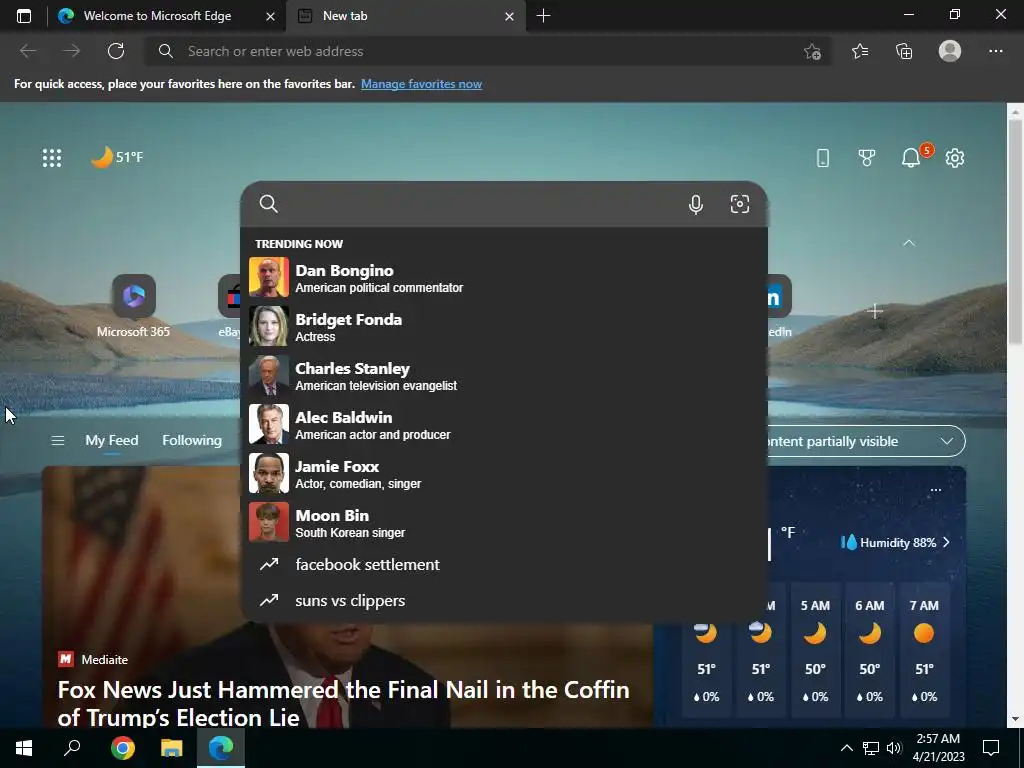Select Jamie Foxx trending suggestion
Screen dimensions: 1024x768
pos(504,473)
